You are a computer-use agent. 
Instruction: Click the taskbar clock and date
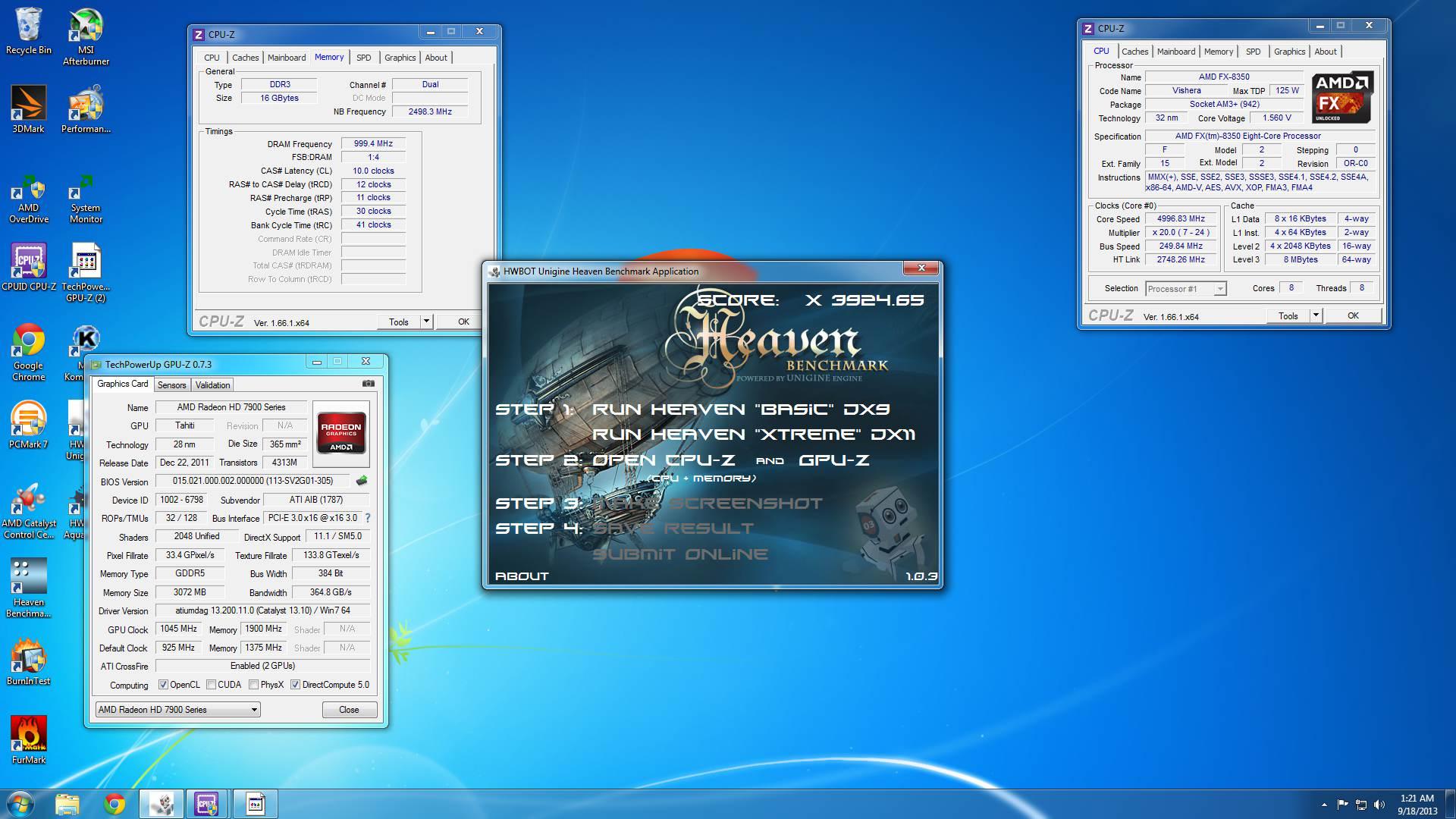click(x=1417, y=805)
